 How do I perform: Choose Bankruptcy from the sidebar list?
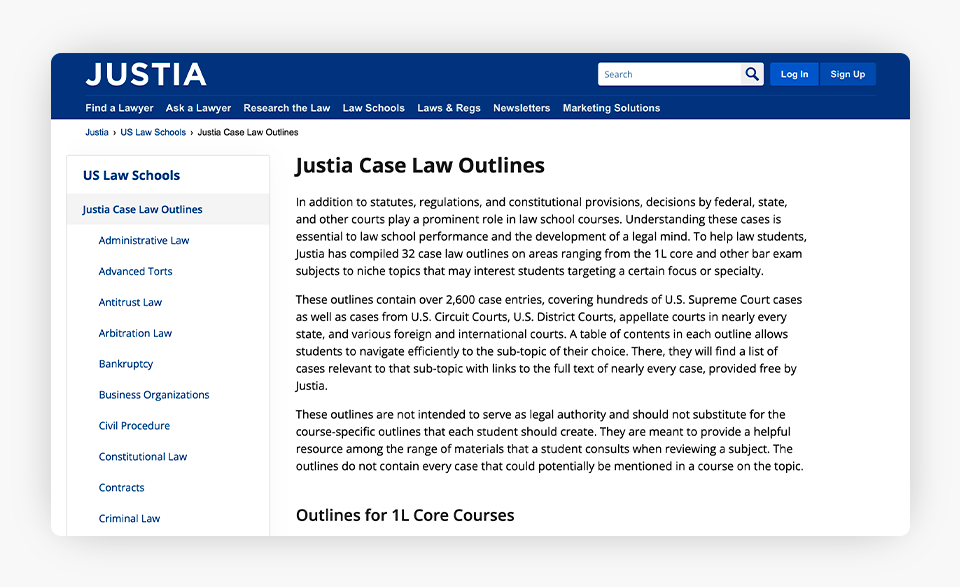pyautogui.click(x=126, y=364)
